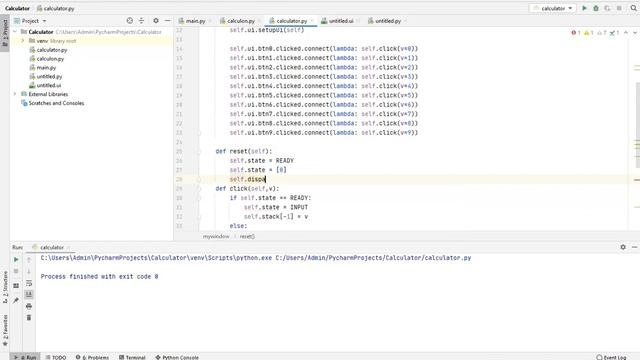Open the Terminal tool window
The width and height of the screenshot is (640, 360).
[132, 357]
